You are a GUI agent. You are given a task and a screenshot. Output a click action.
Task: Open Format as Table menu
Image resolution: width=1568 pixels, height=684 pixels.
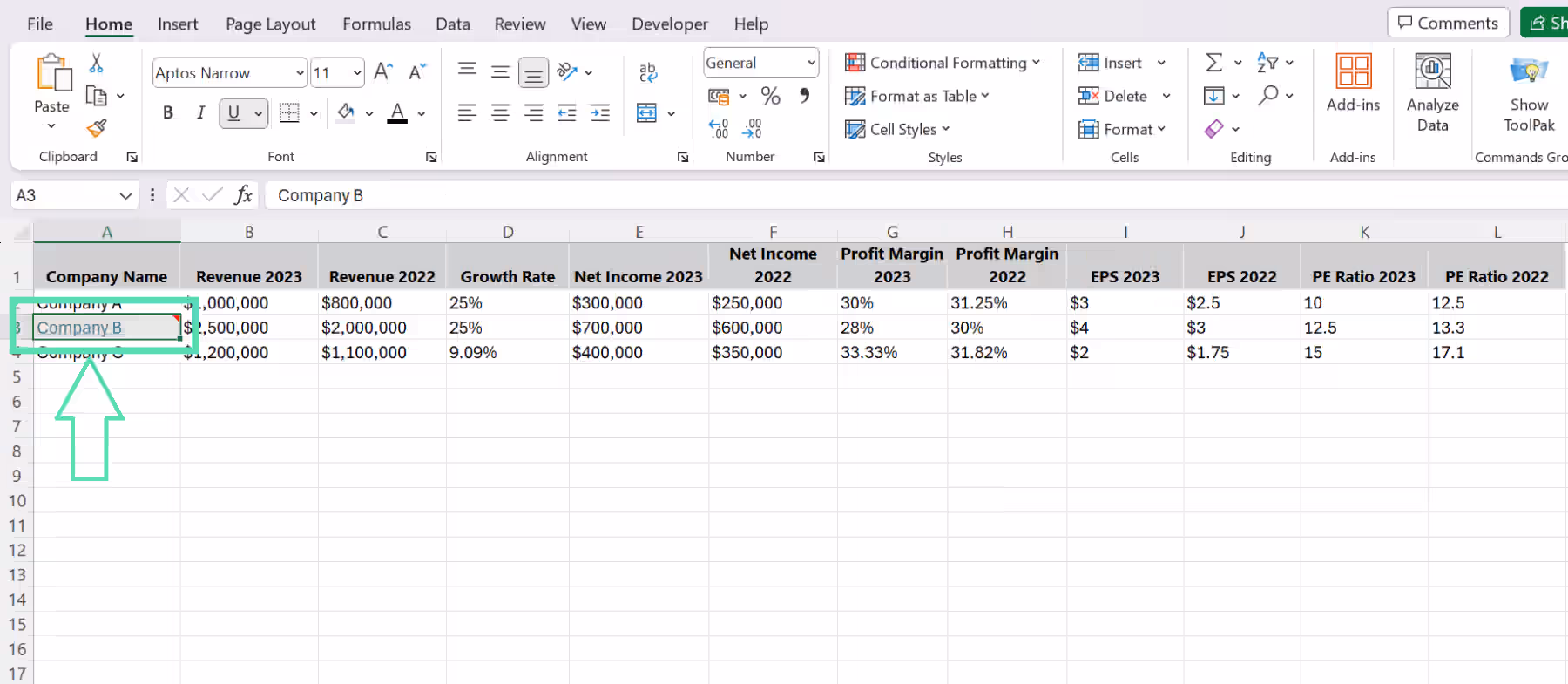pos(917,96)
